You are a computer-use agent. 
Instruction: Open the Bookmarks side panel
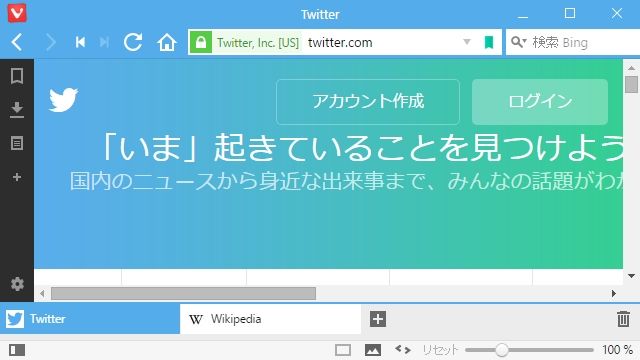17,76
